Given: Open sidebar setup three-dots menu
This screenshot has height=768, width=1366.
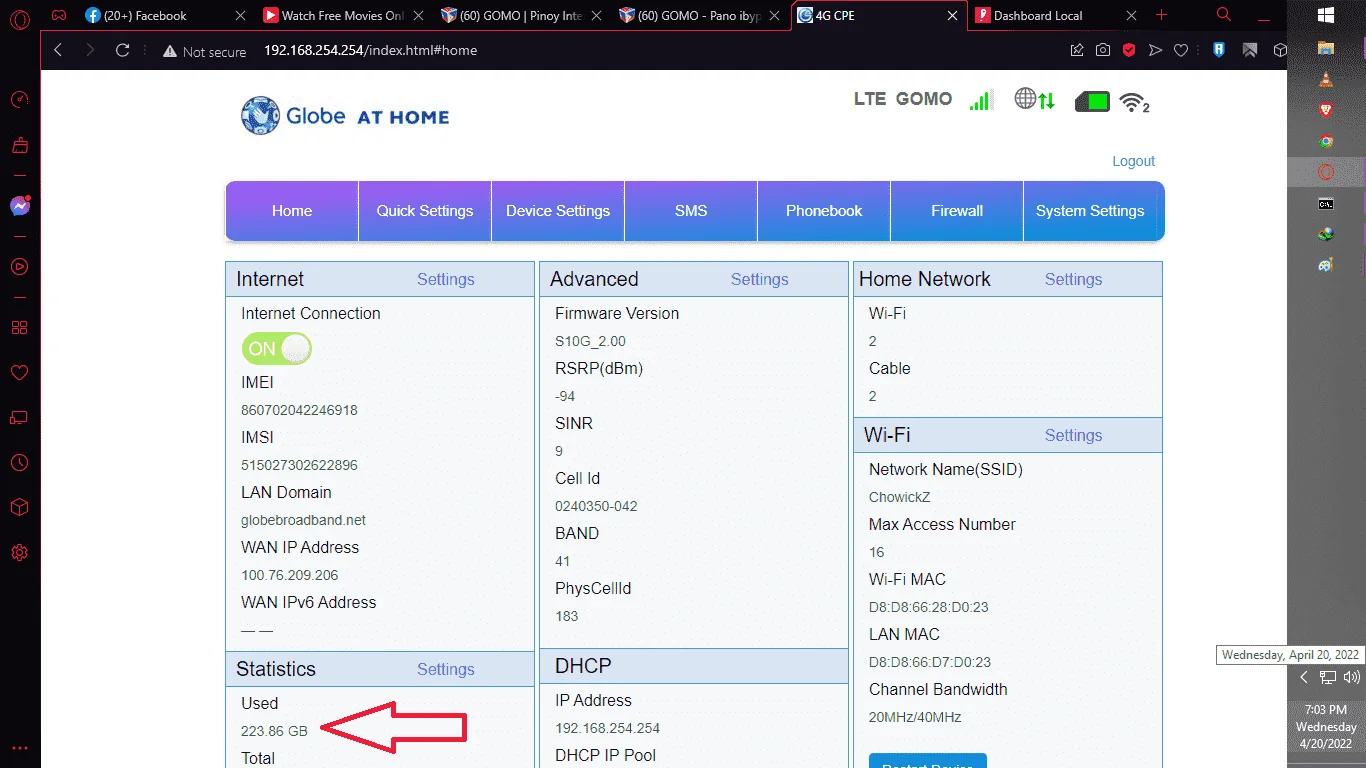Looking at the screenshot, I should (x=19, y=748).
